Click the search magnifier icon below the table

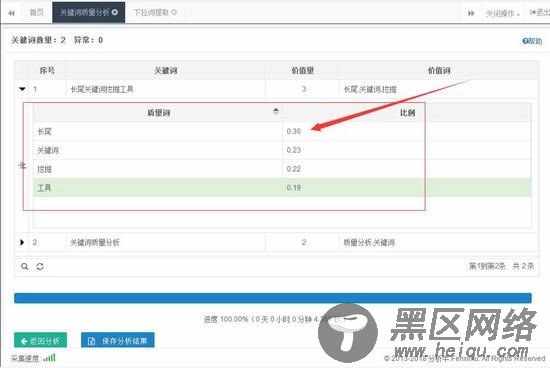coord(25,267)
